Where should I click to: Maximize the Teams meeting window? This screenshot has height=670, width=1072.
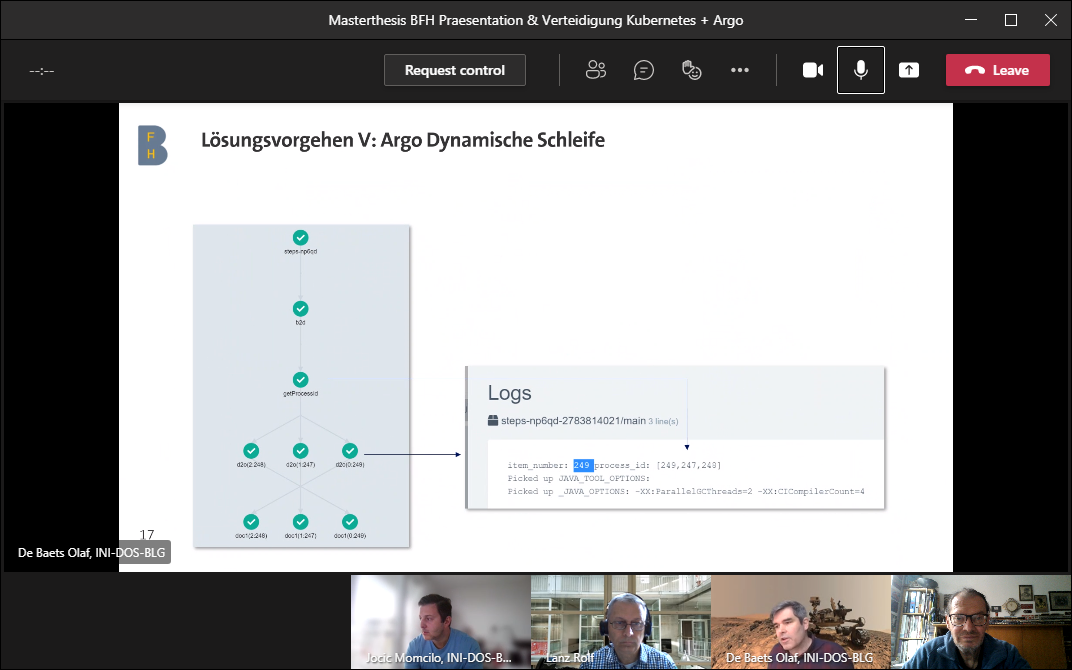(x=1011, y=20)
